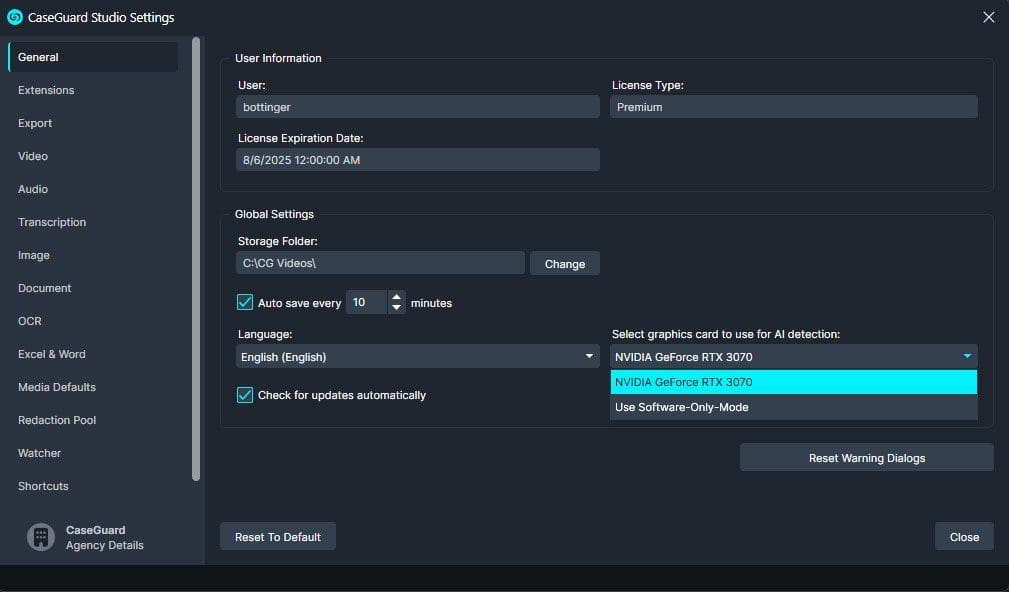Open the Transcription settings tab

[x=51, y=222]
